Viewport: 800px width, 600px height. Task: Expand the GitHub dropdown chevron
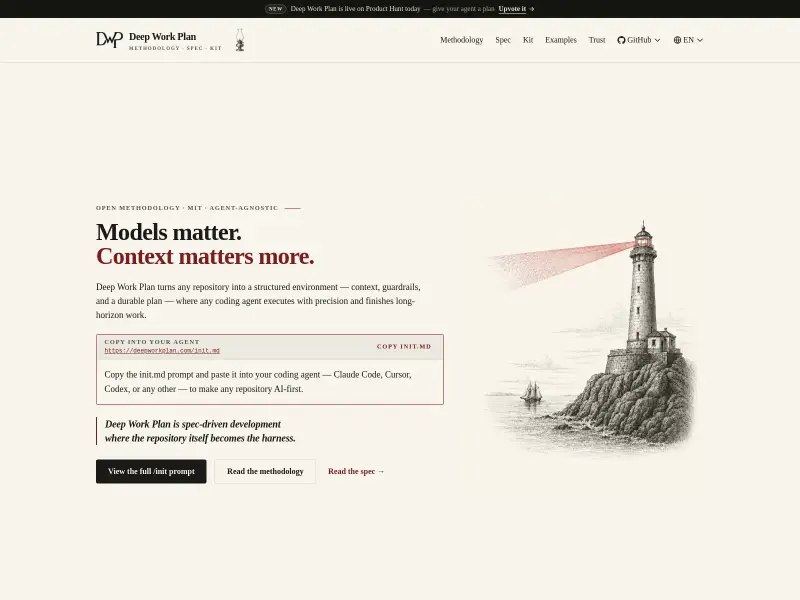coord(657,40)
